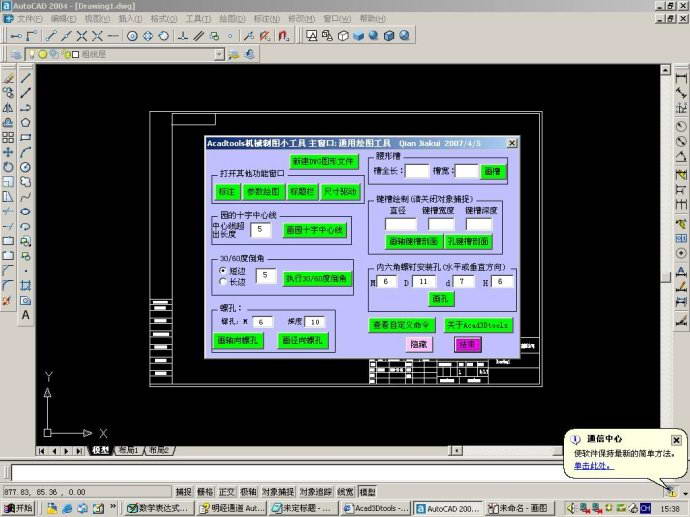Viewport: 690px width, 517px height.
Task: Open the 标注 function window button
Action: pyautogui.click(x=227, y=191)
